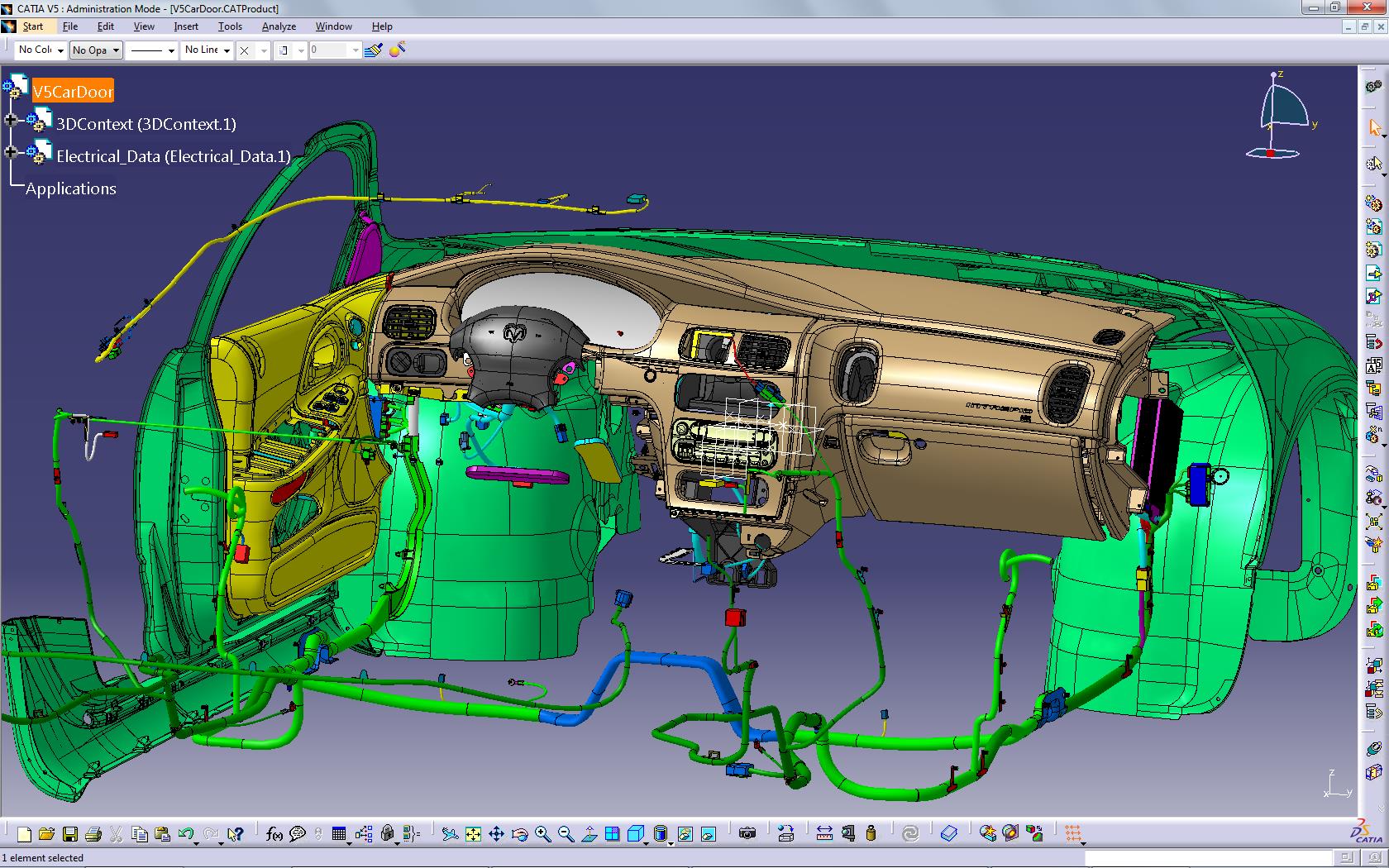Viewport: 1389px width, 868px height.
Task: Toggle the Shading render style cube
Action: (637, 833)
